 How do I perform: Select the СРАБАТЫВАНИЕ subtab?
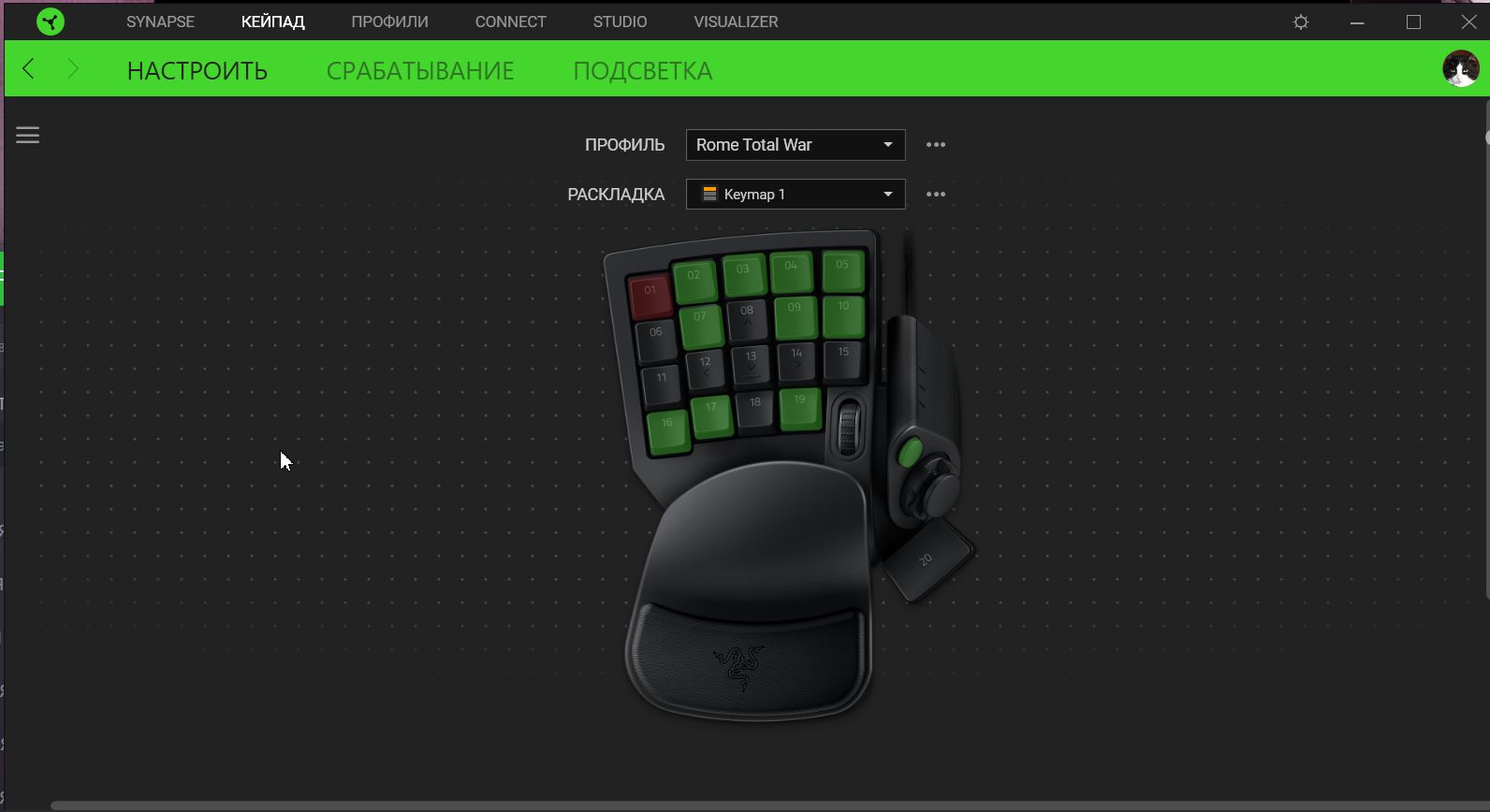(420, 71)
